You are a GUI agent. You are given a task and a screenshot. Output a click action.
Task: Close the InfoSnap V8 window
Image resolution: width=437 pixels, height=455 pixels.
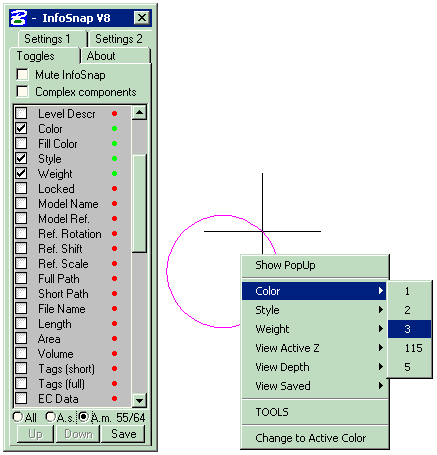coord(142,18)
